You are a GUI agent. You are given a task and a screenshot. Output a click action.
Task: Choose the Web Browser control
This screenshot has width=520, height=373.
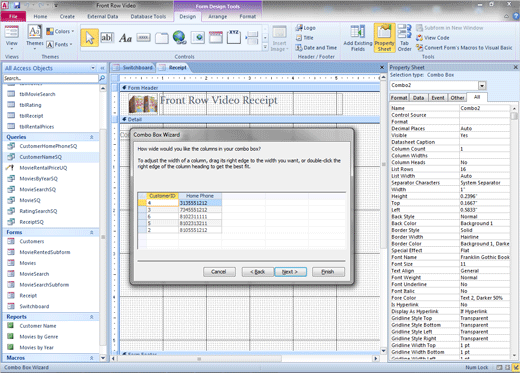coord(198,38)
